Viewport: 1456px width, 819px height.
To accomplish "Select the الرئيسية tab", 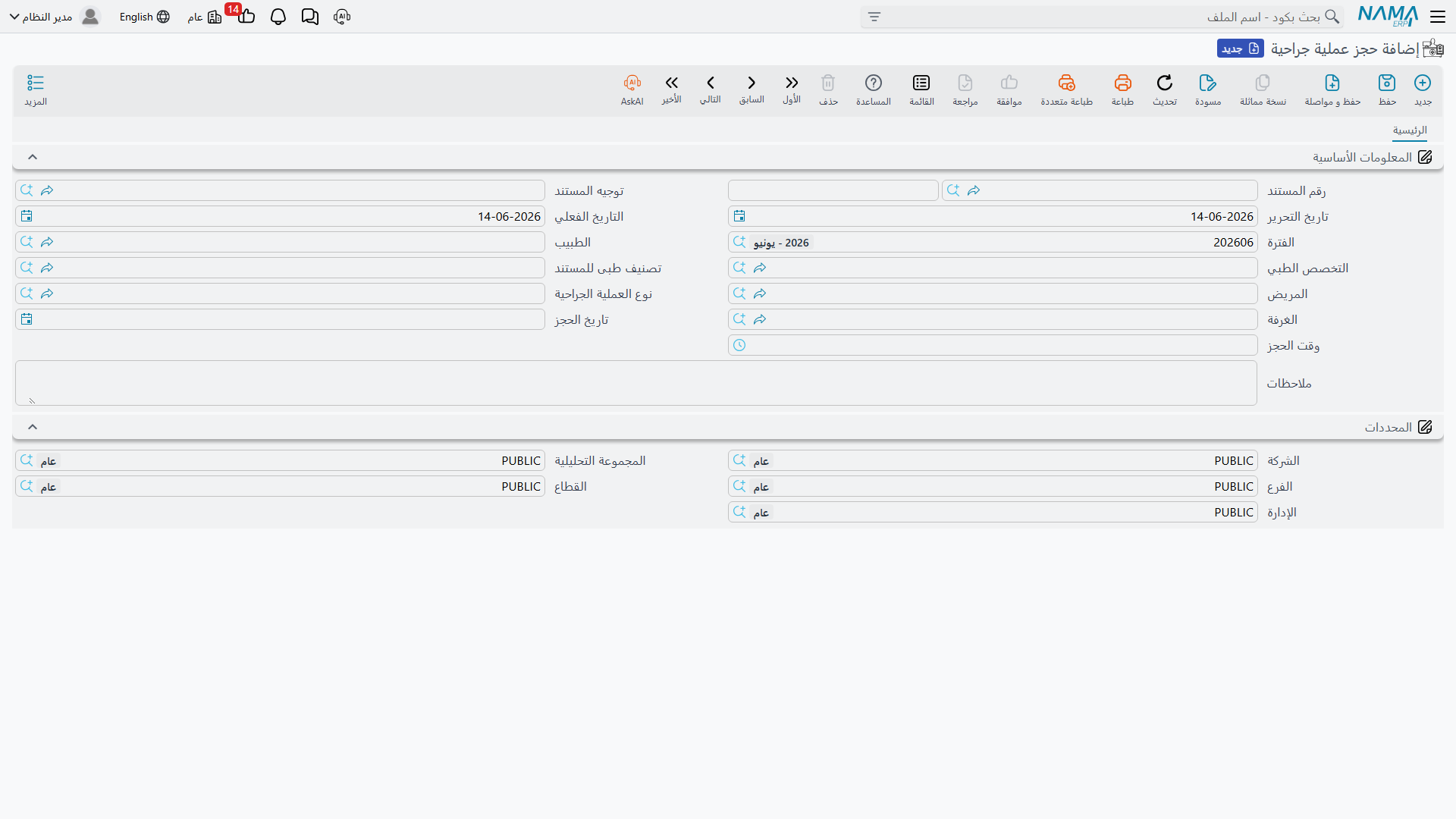I will click(1410, 130).
